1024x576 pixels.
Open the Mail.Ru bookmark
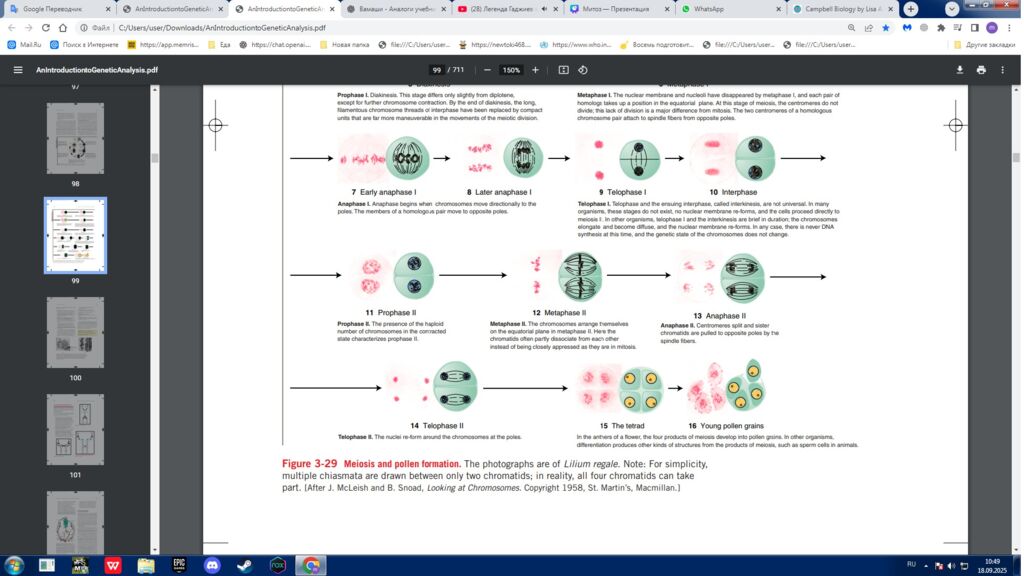coord(27,45)
